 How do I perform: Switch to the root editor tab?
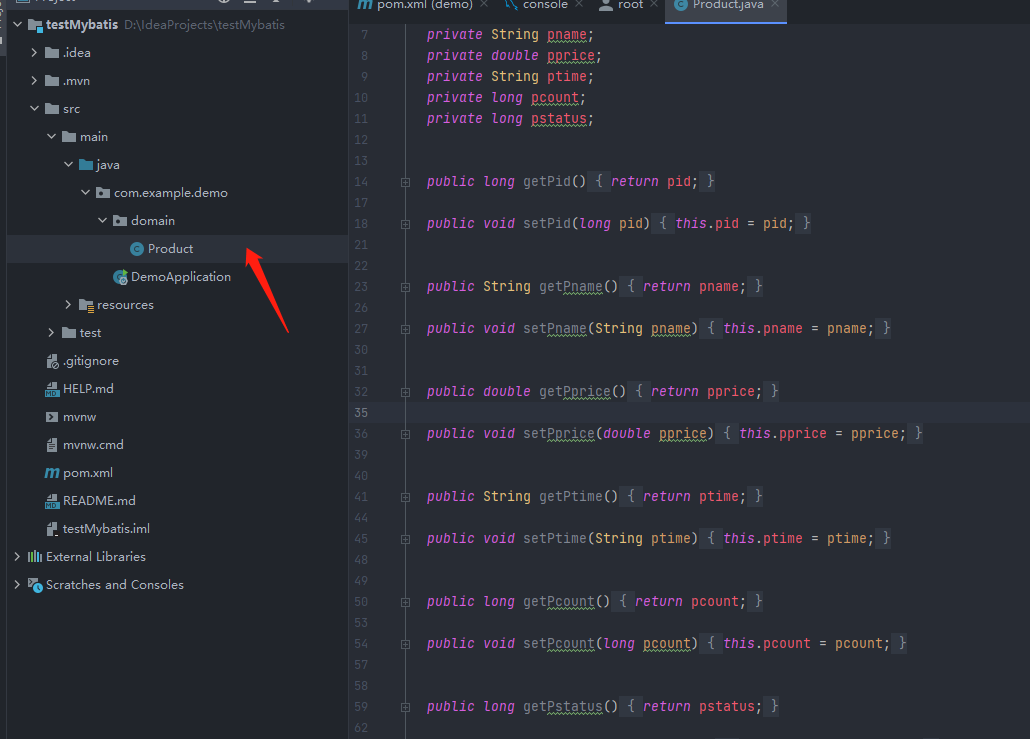pos(629,5)
